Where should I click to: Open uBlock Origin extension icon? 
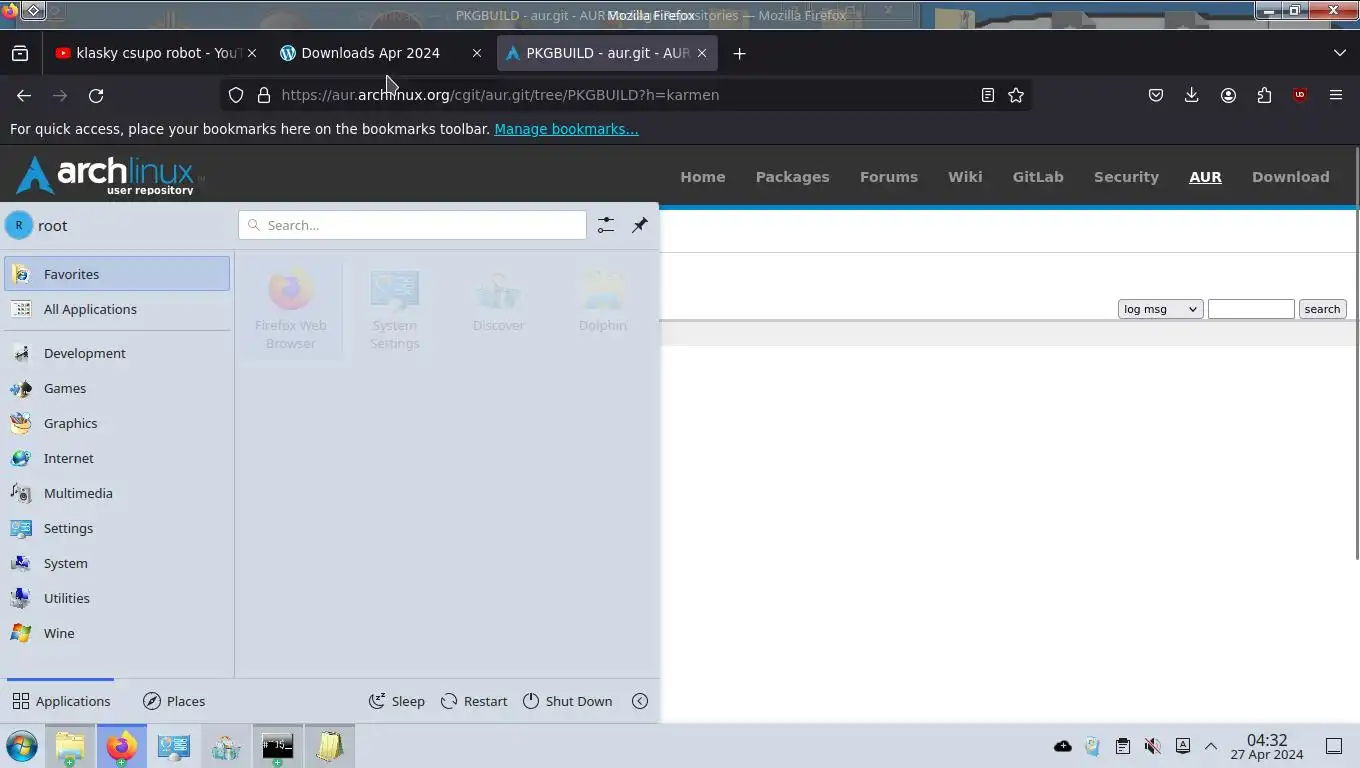(x=1300, y=95)
